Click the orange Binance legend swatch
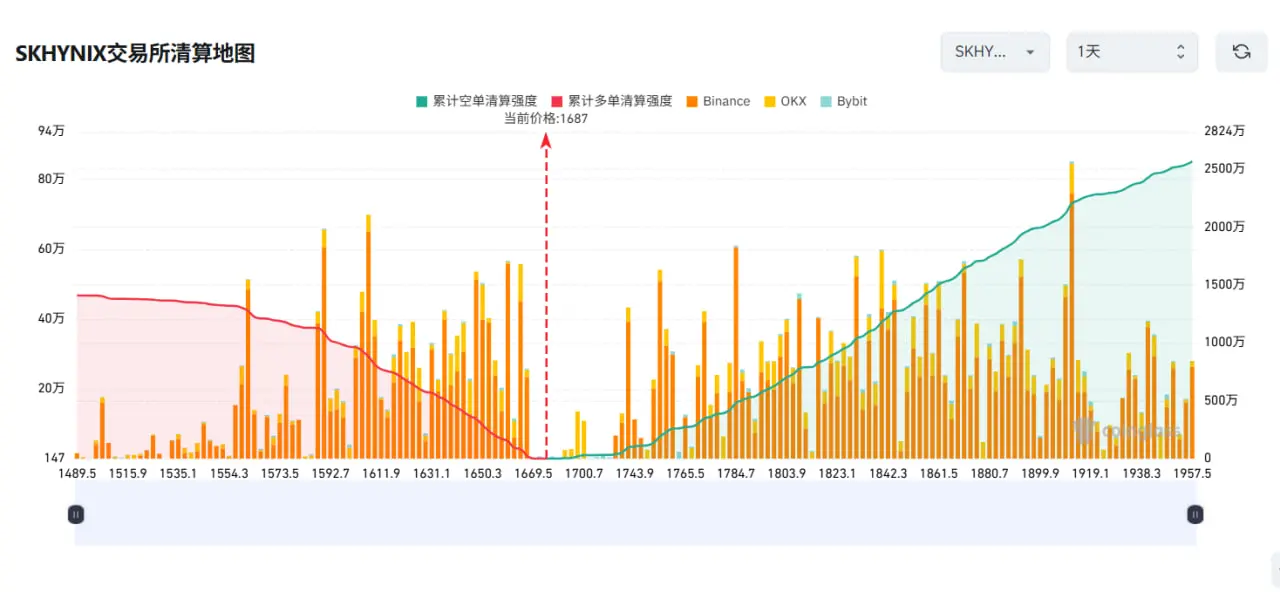The width and height of the screenshot is (1280, 592). [691, 101]
